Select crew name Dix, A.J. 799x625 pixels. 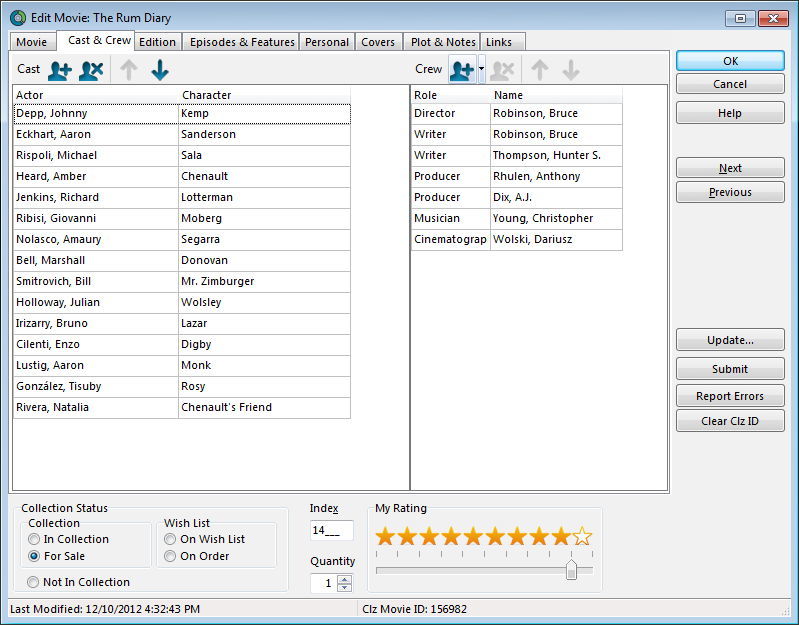click(x=556, y=197)
